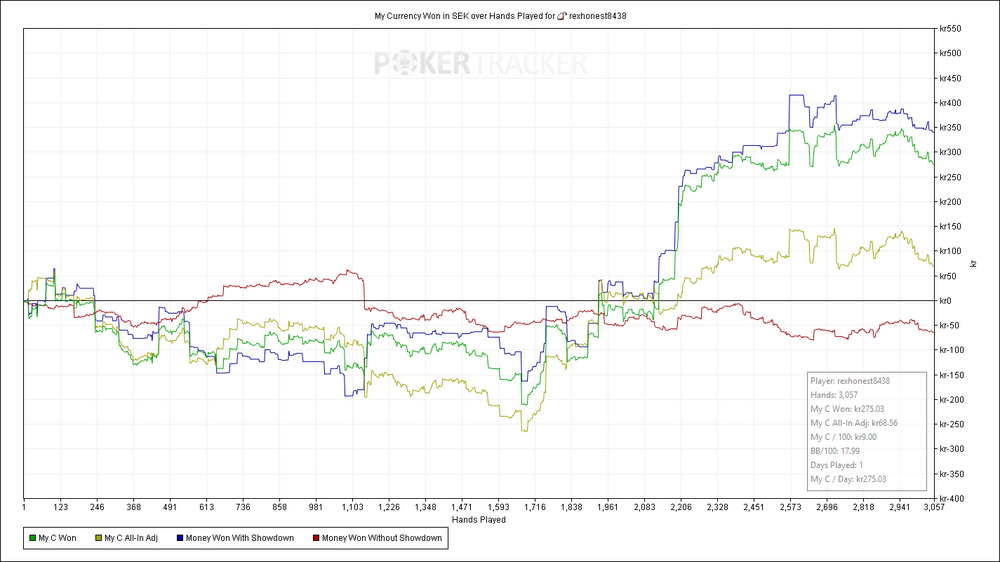Click the 3,057 tick on the x-axis
The height and width of the screenshot is (562, 1000).
(934, 508)
